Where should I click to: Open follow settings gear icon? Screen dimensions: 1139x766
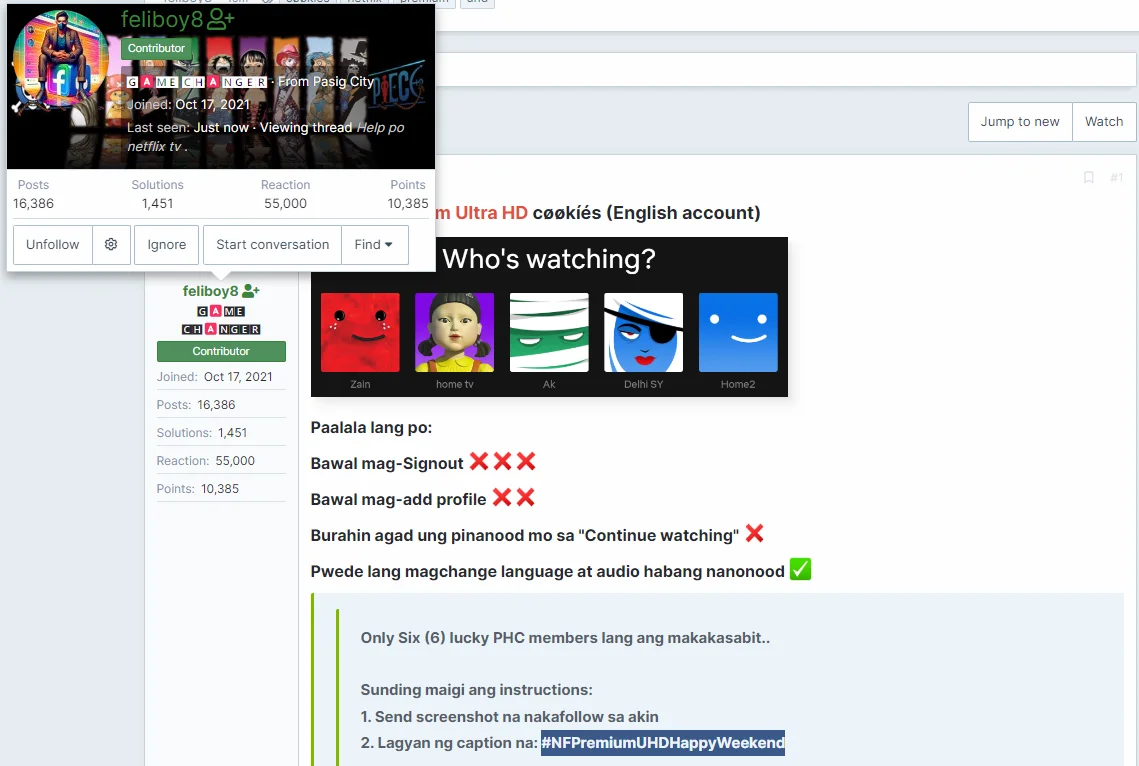(x=111, y=245)
